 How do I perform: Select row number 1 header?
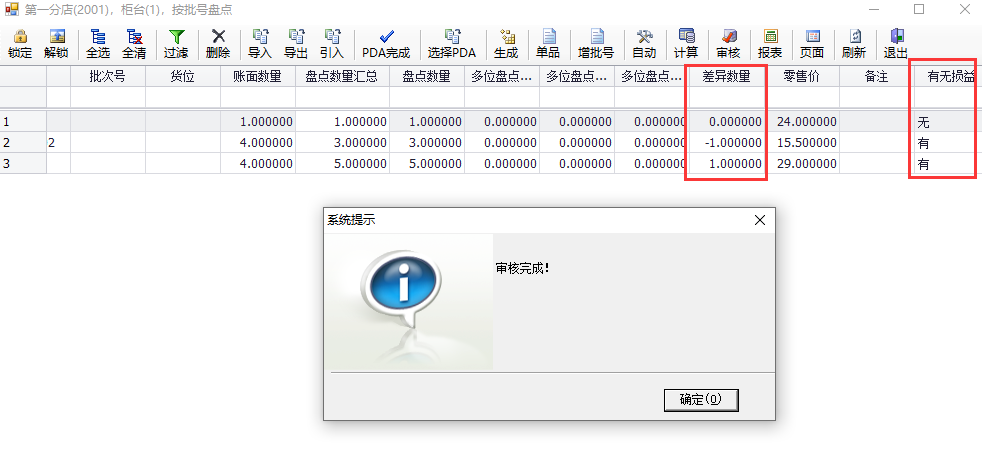click(x=23, y=122)
